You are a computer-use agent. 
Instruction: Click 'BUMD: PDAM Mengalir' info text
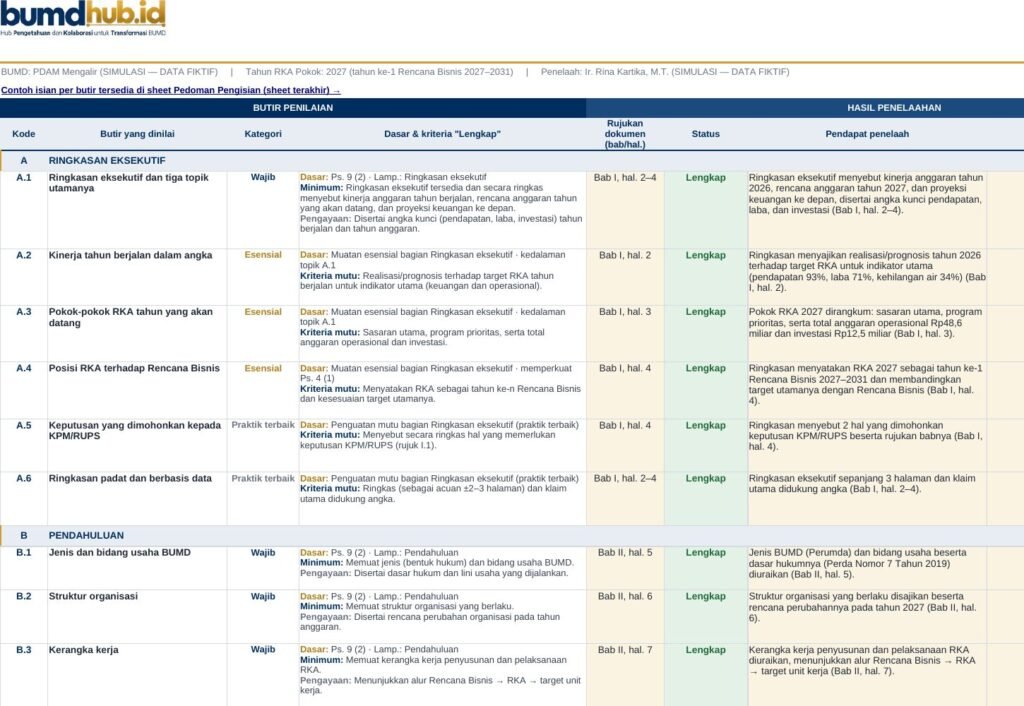(x=109, y=72)
